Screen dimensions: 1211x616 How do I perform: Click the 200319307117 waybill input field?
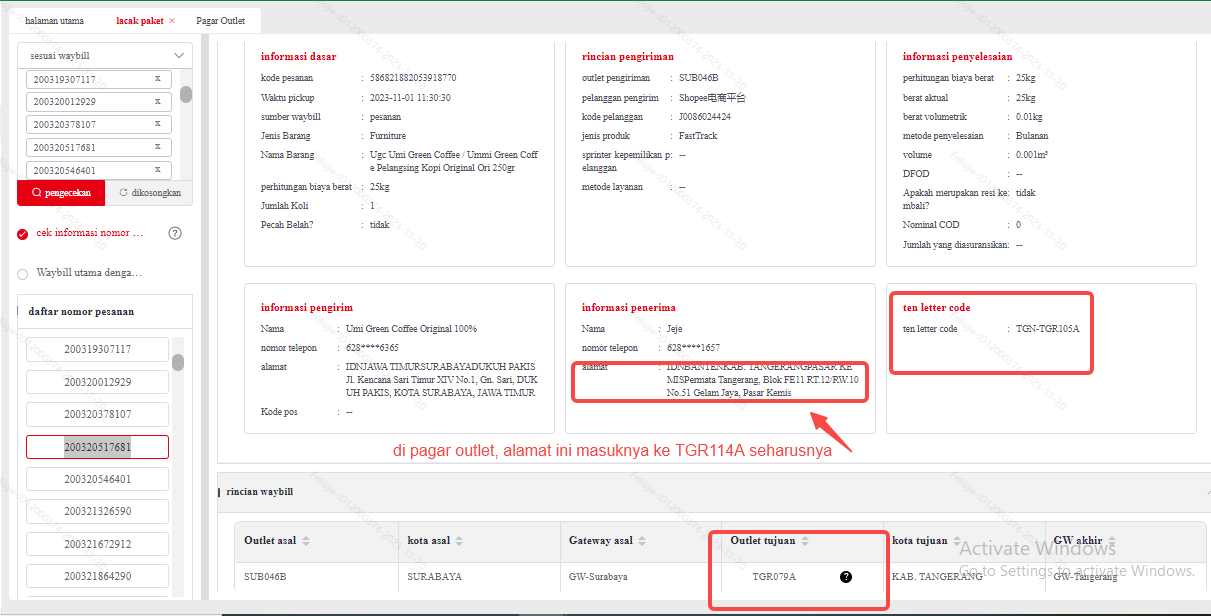[x=99, y=79]
